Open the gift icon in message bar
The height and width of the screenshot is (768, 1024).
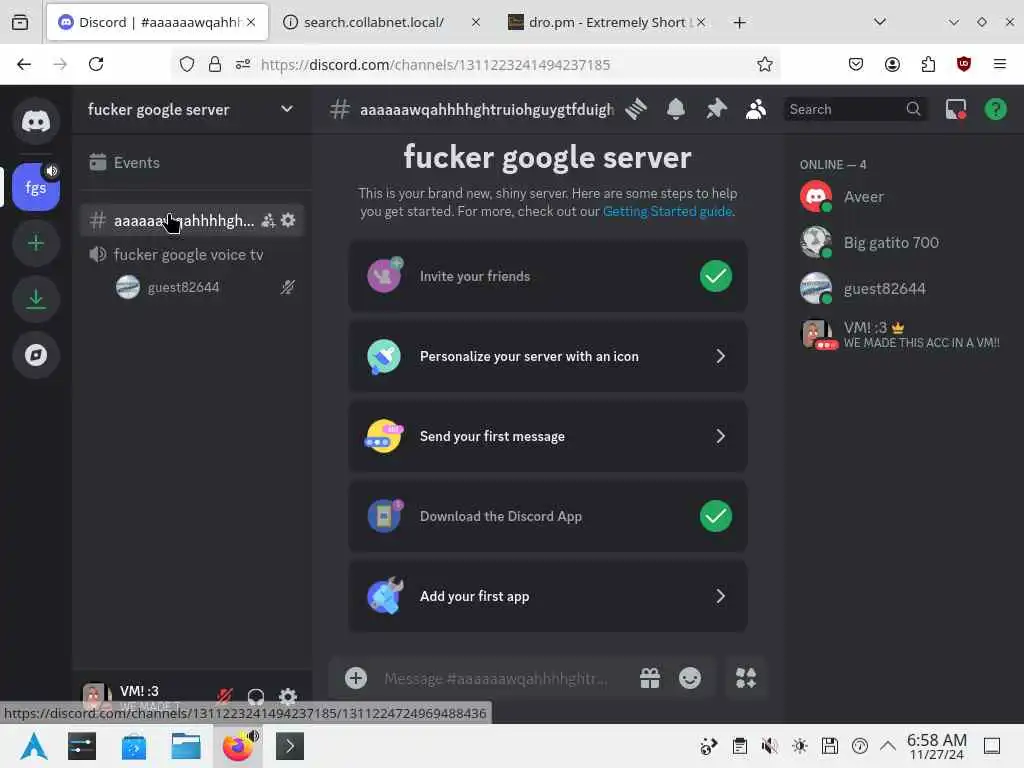point(650,678)
